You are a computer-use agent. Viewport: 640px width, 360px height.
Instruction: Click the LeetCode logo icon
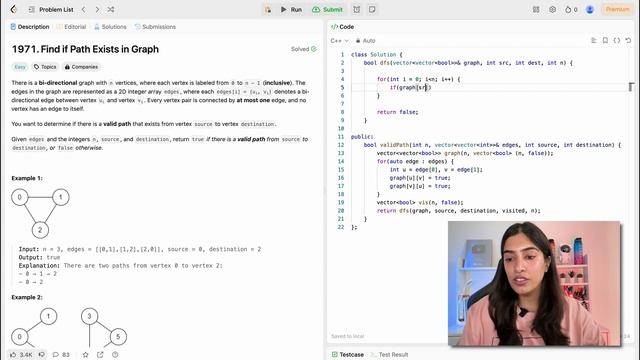14,9
